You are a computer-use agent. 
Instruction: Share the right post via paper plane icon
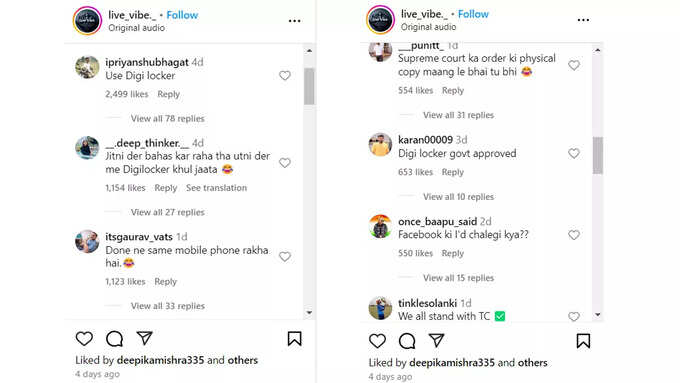click(437, 340)
